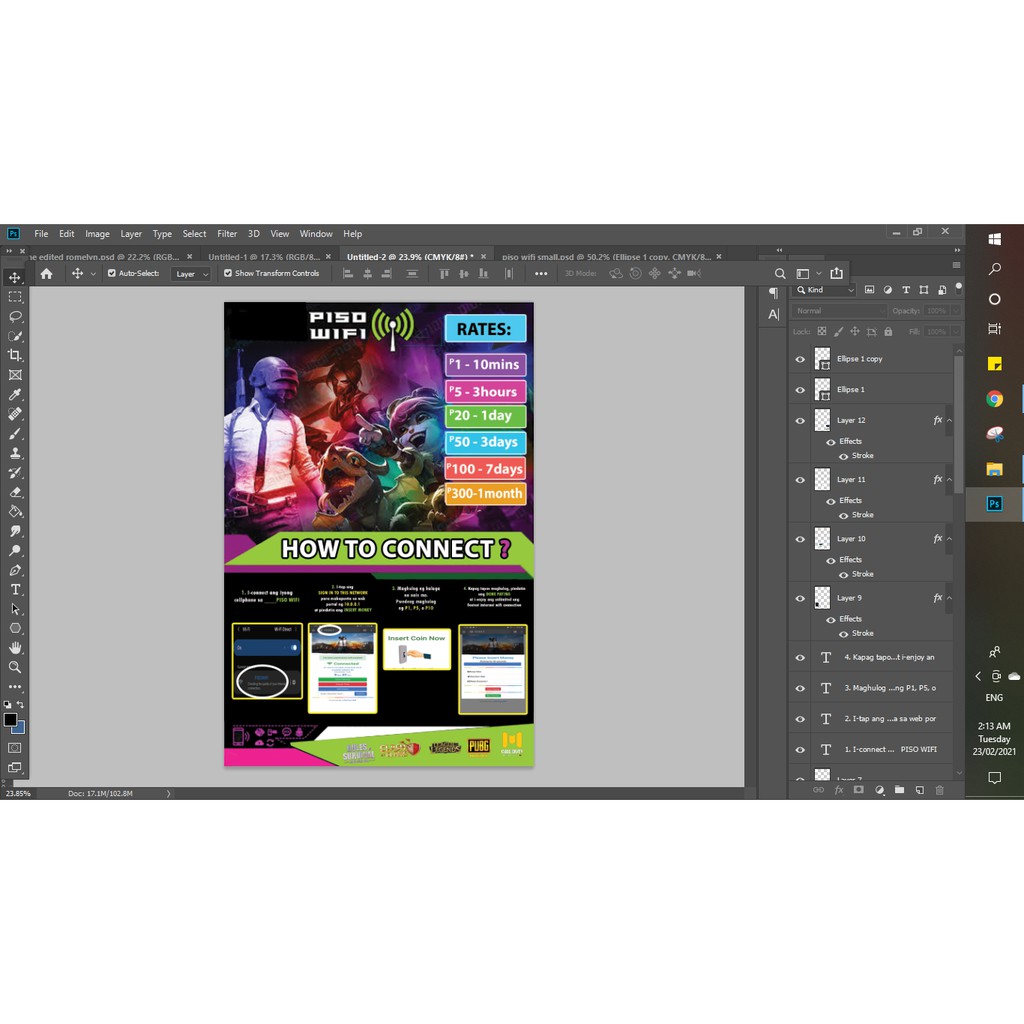Viewport: 1024px width, 1024px height.
Task: Activate the Zoom tool in toolbar
Action: coord(15,667)
